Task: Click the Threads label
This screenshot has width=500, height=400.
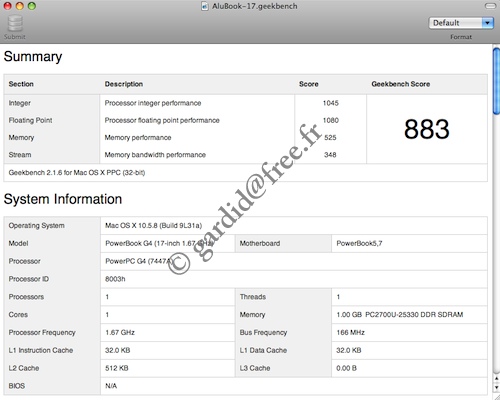Action: 253,297
